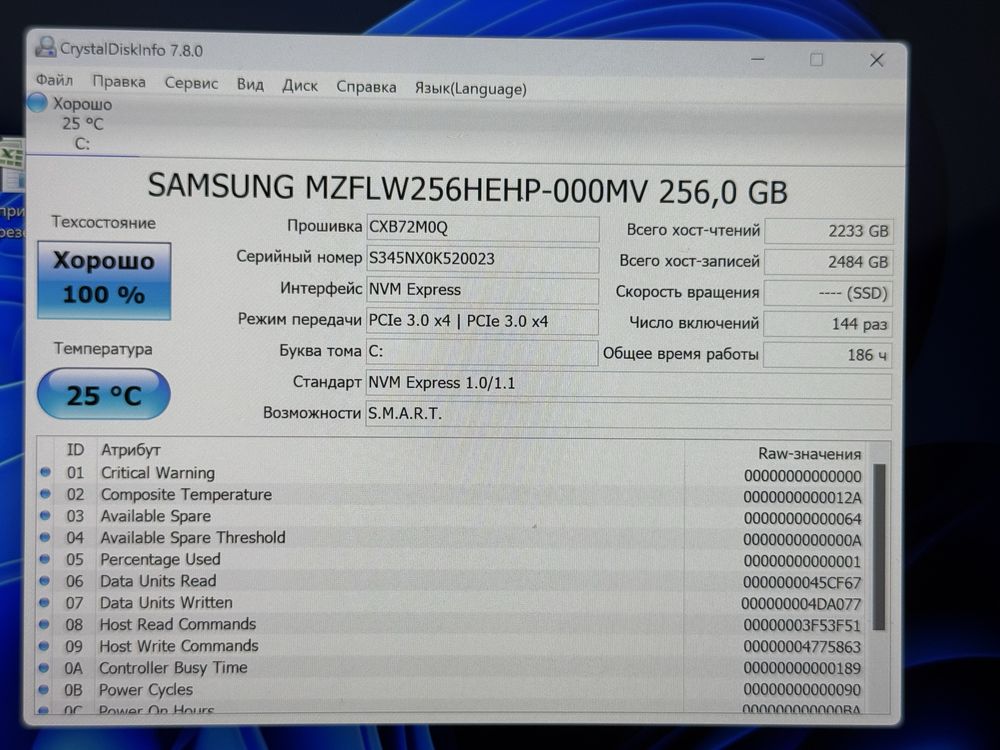This screenshot has width=1000, height=750.
Task: Click the CrystalDiskInfo title bar app icon
Action: [45, 47]
